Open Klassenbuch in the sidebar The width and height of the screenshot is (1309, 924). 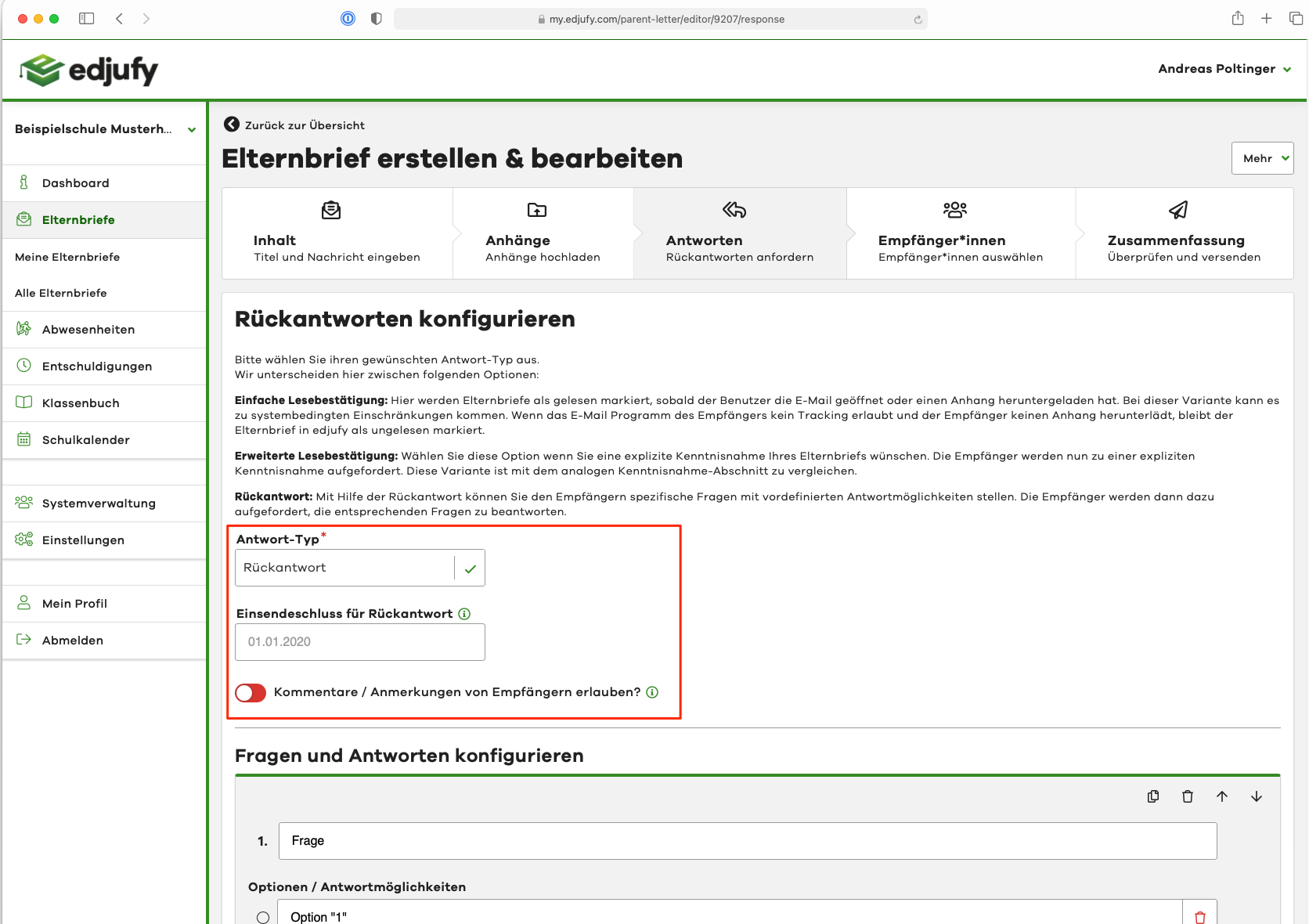pyautogui.click(x=81, y=403)
